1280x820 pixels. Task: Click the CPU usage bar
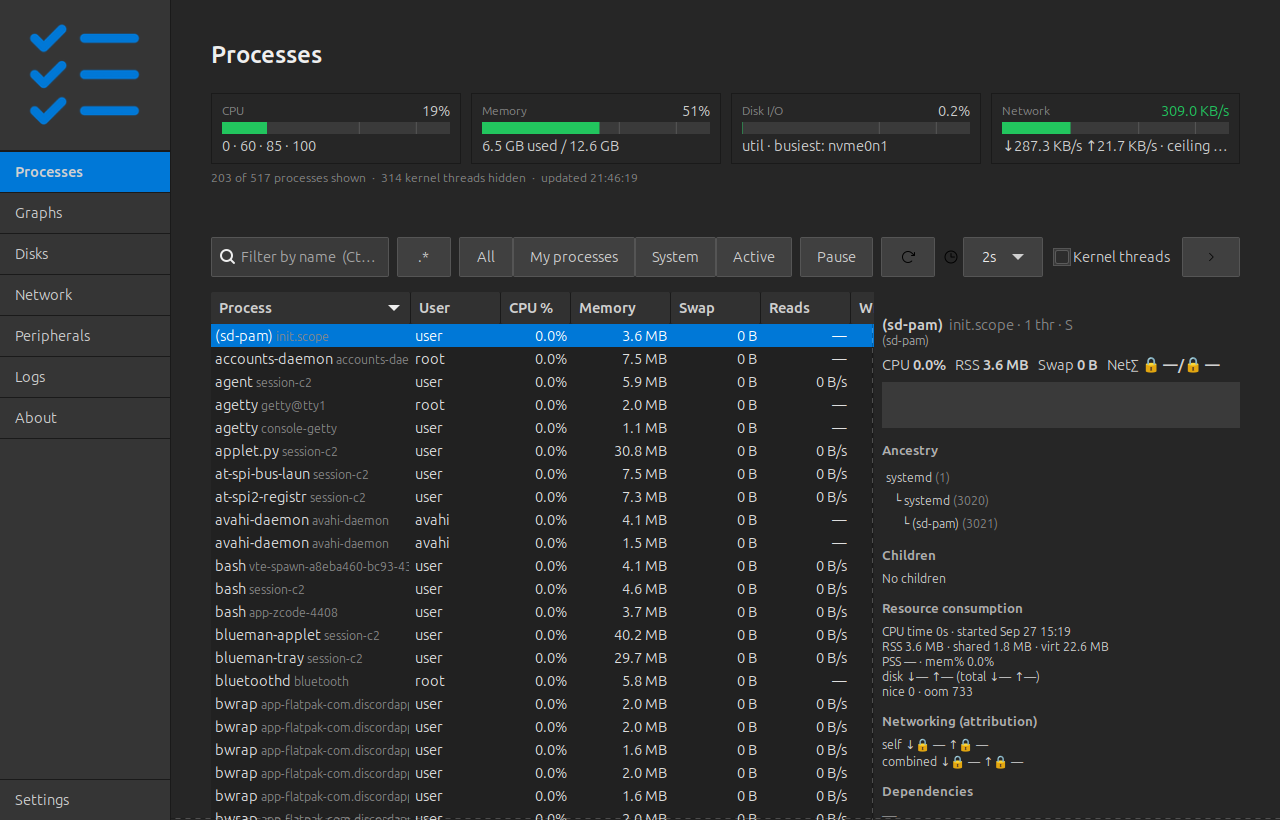336,128
